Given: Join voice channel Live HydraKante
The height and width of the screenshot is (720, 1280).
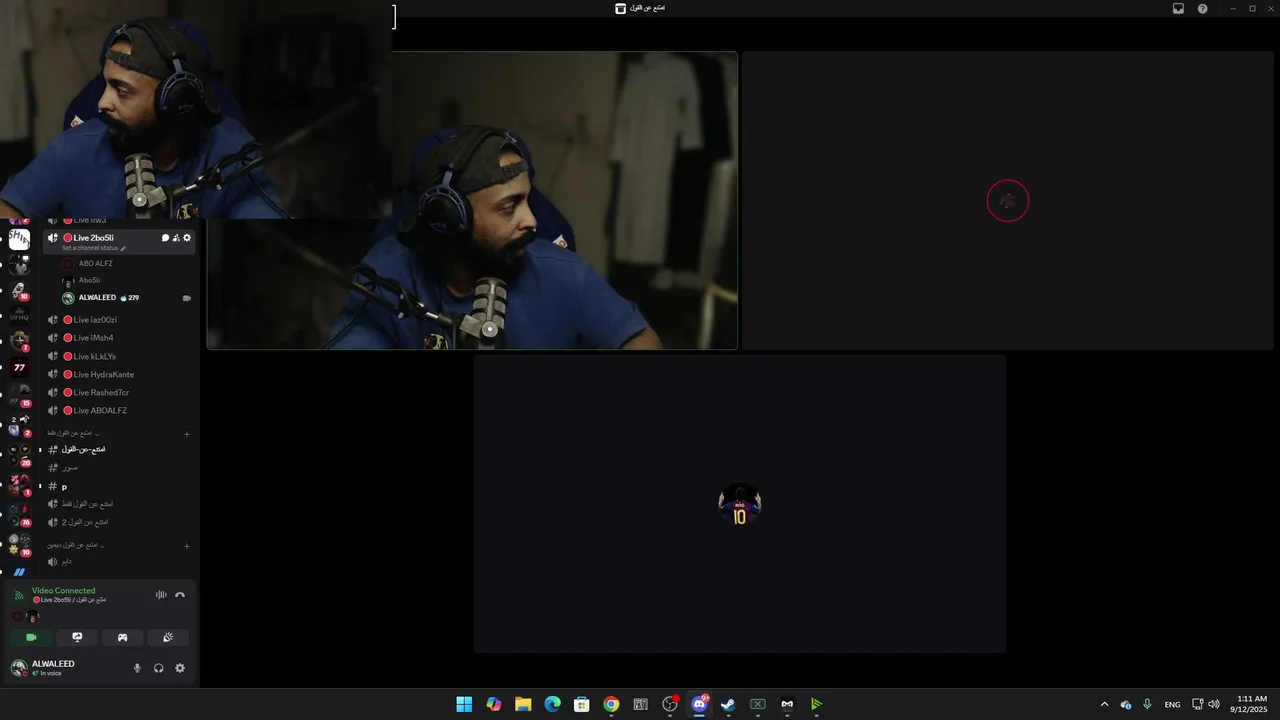Looking at the screenshot, I should click(x=118, y=374).
